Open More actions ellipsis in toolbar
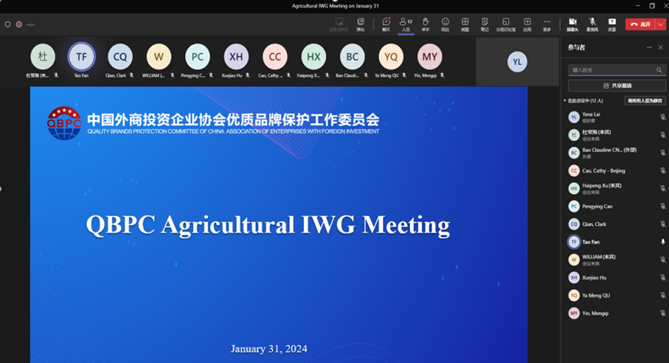669x363 pixels. point(547,24)
